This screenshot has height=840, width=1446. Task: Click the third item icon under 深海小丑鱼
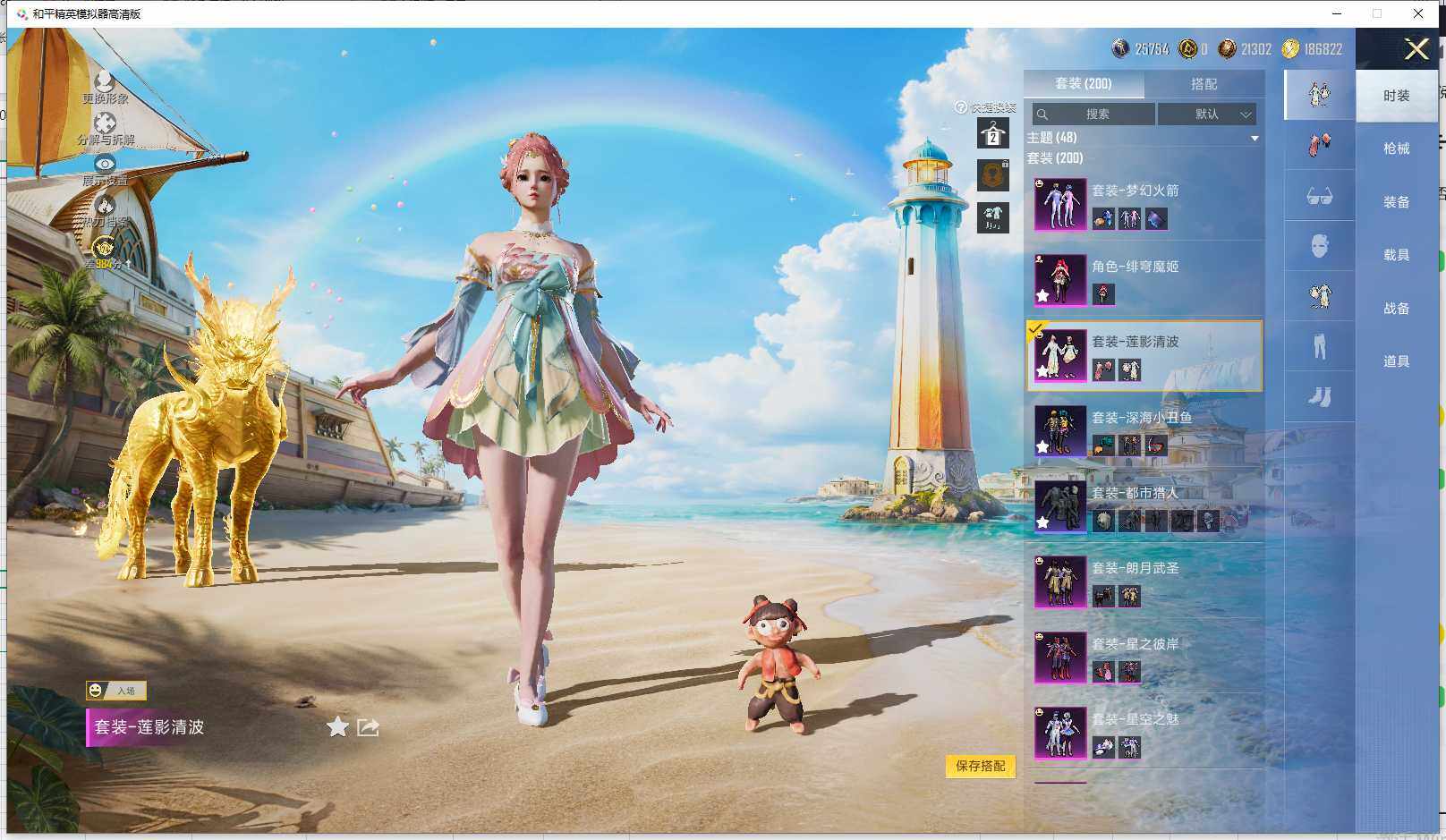[x=1156, y=445]
